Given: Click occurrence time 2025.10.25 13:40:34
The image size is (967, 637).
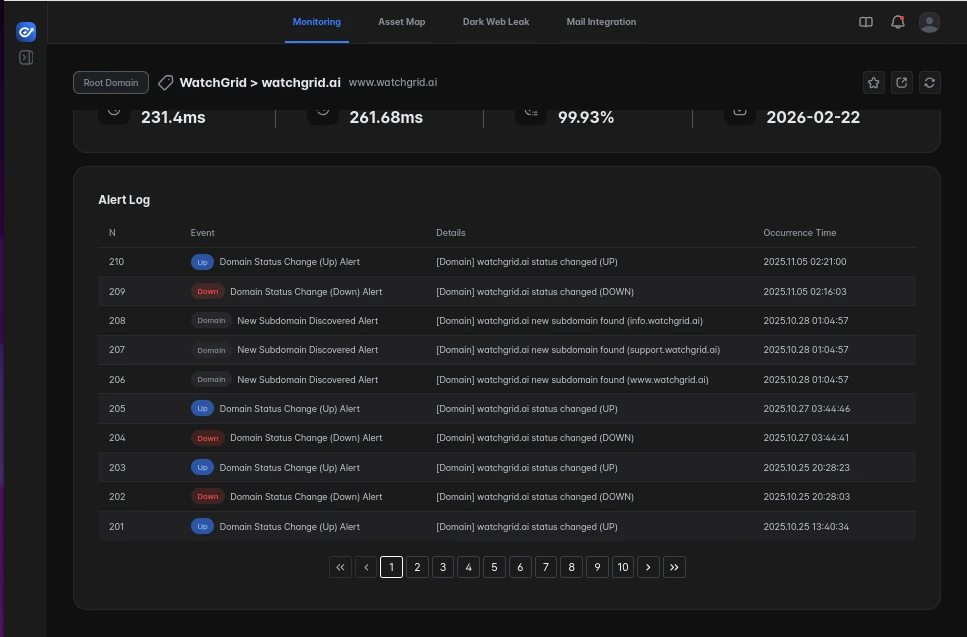Looking at the screenshot, I should (x=806, y=527).
